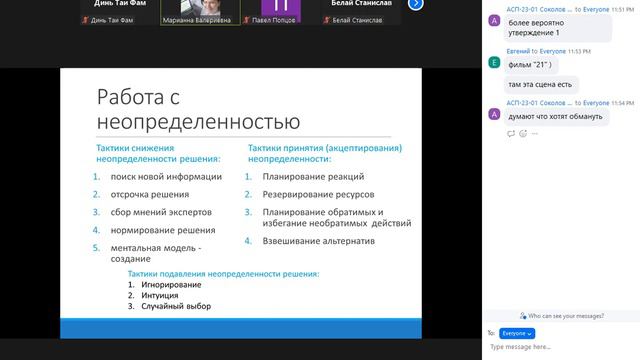Screen dimensions: 640x360
Task: Click Динь Тай Фам's muted microphone icon
Action: coord(85,20)
